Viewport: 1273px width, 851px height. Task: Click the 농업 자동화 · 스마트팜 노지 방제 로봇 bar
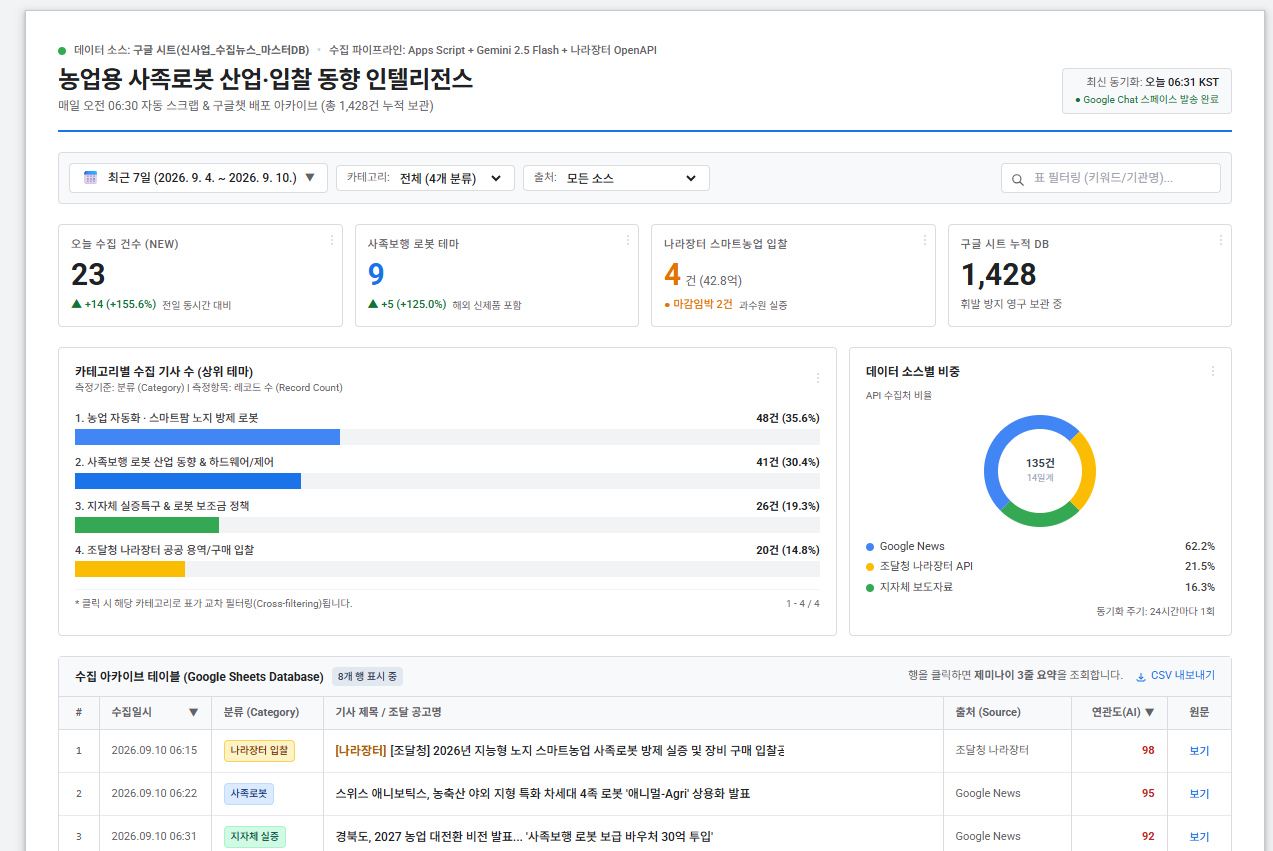207,437
